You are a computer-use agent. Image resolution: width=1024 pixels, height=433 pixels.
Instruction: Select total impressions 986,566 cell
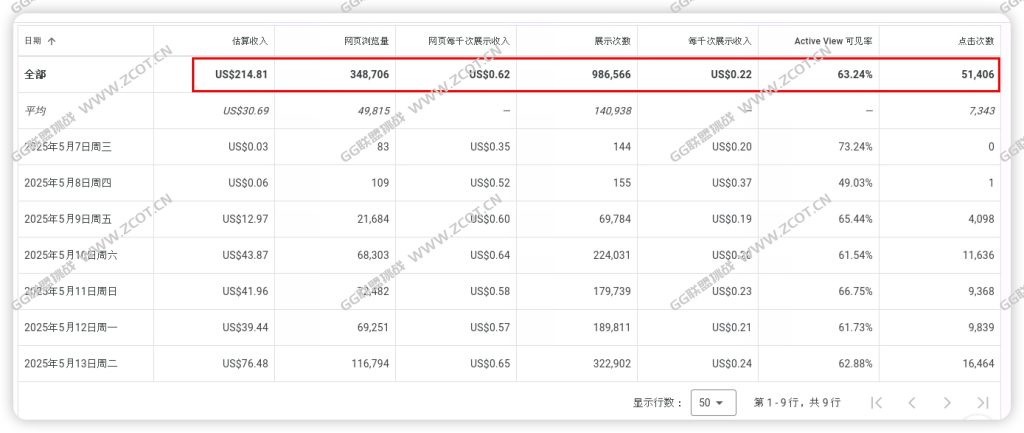tap(609, 74)
